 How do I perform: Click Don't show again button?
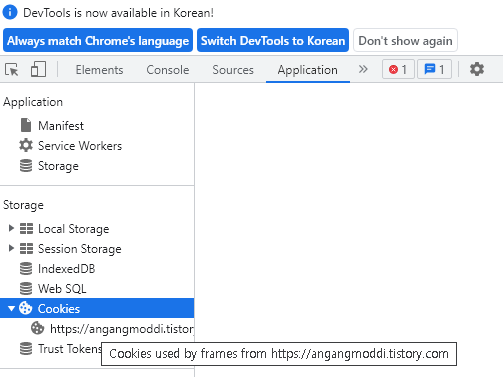click(405, 40)
